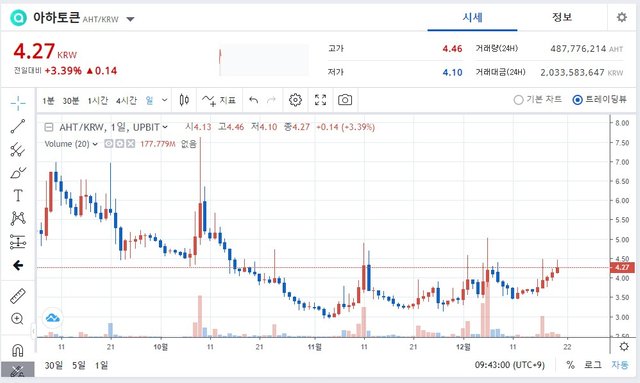
Task: Open the candlestick chart style selector
Action: pyautogui.click(x=184, y=100)
